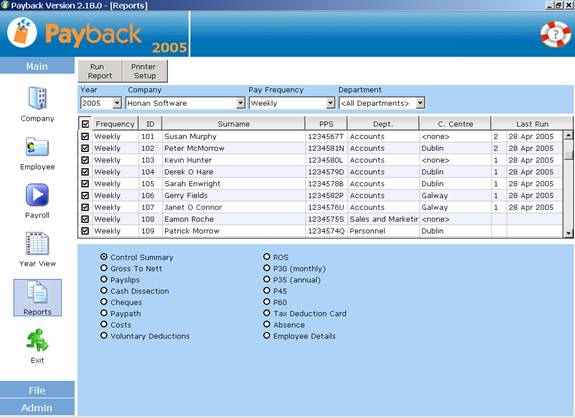Uncheck the Patrick Morrow row checkbox
575x418 pixels.
85,231
